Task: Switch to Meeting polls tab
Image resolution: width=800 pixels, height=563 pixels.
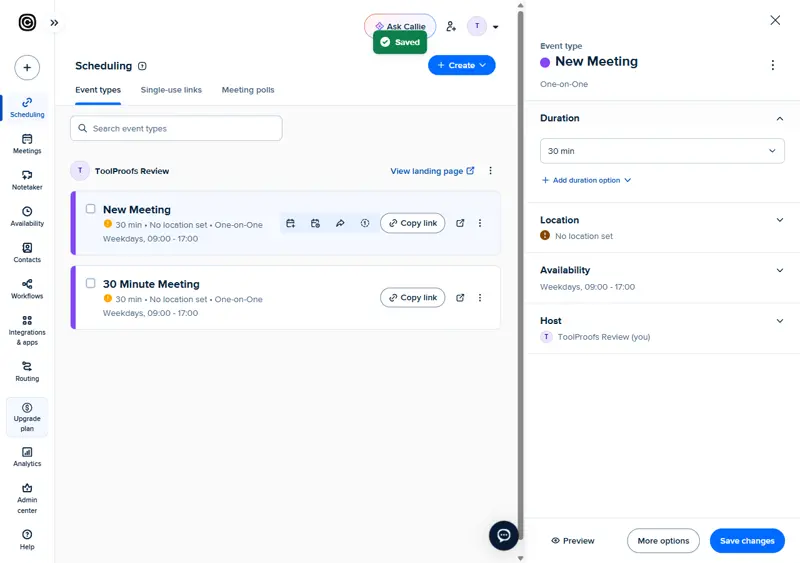Action: point(247,90)
